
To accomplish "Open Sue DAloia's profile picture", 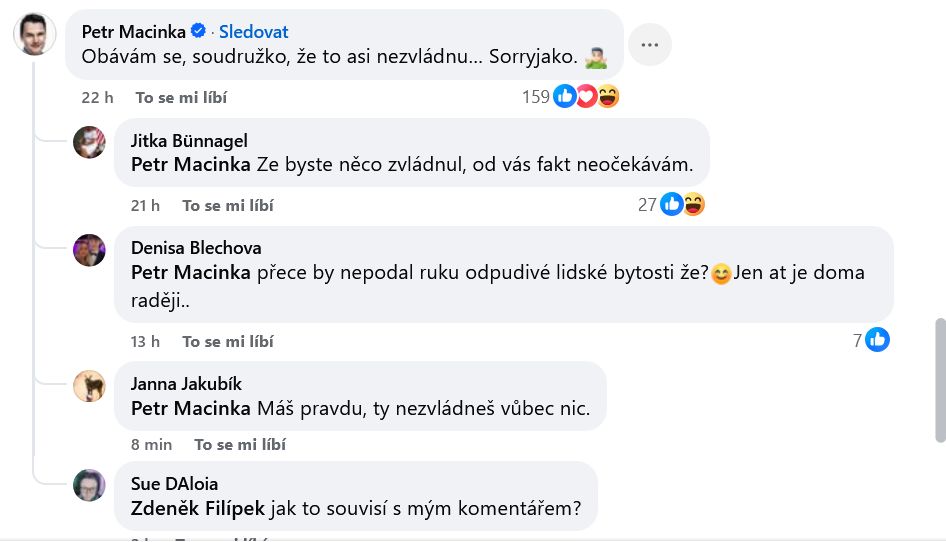I will click(x=89, y=485).
